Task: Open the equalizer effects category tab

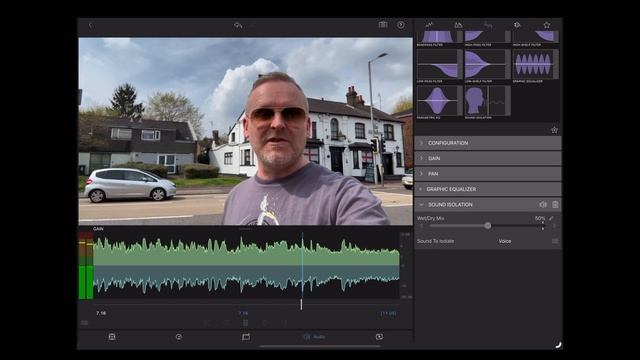Action: (x=429, y=25)
